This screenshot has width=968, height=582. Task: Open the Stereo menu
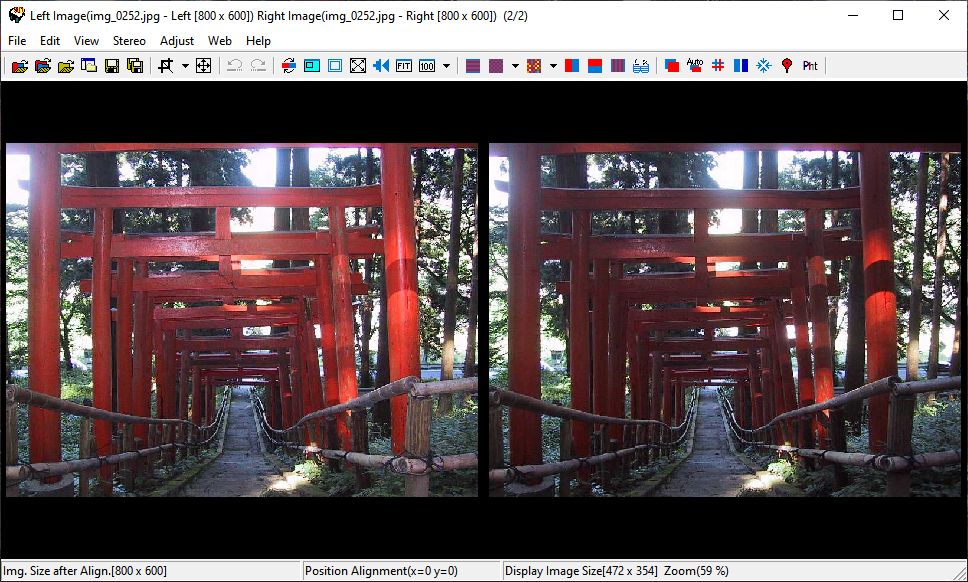click(129, 41)
